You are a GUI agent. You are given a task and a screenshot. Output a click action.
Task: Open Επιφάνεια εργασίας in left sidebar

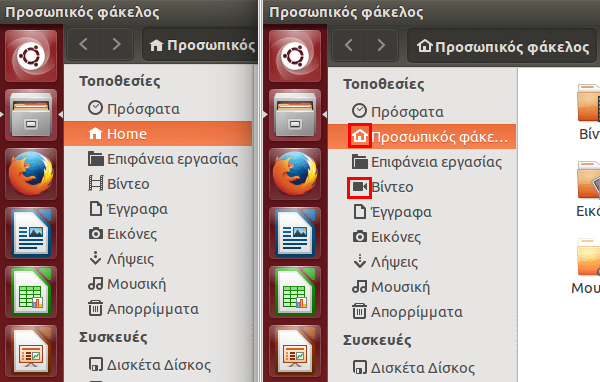158,159
